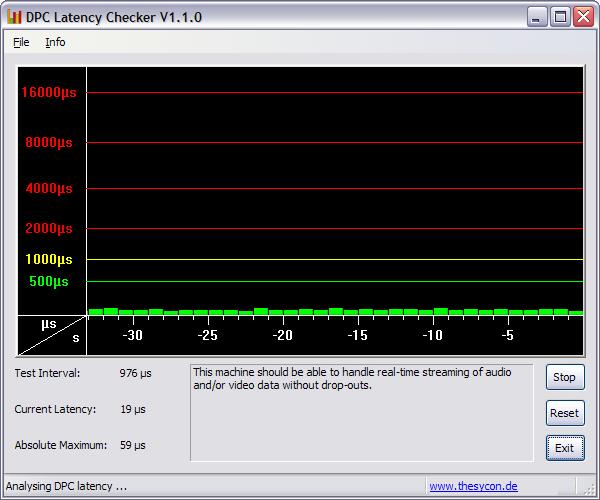Click the real-time streaming message text box
600x500 pixels.
[x=362, y=412]
